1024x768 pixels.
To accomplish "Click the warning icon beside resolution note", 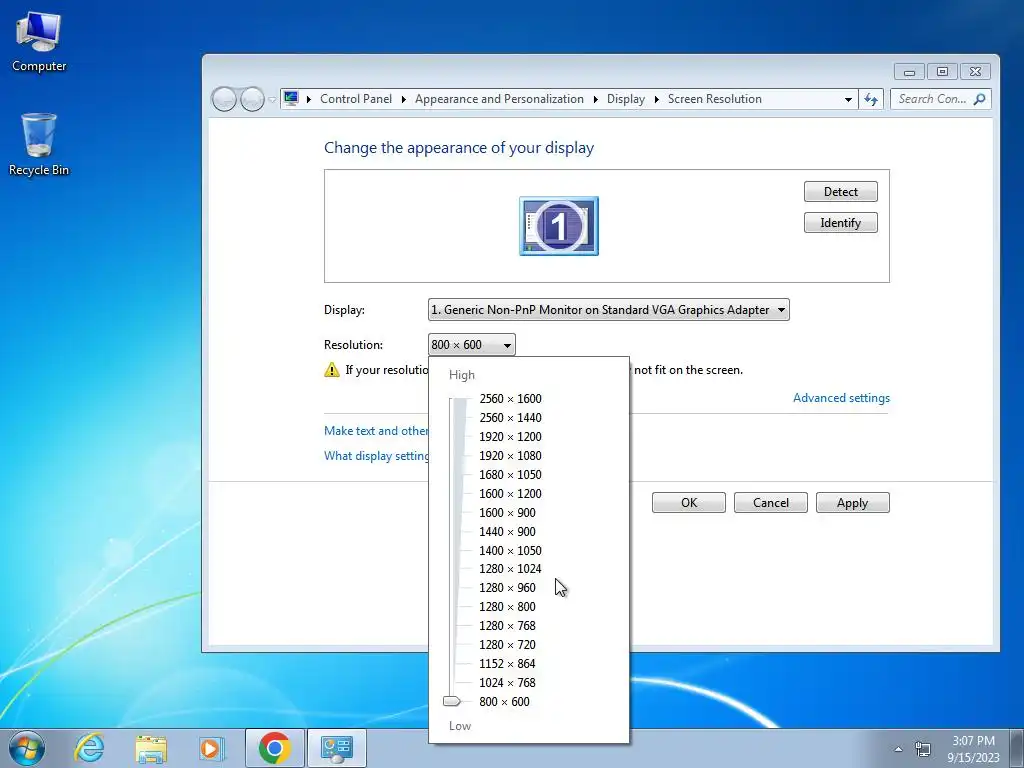I will [332, 370].
